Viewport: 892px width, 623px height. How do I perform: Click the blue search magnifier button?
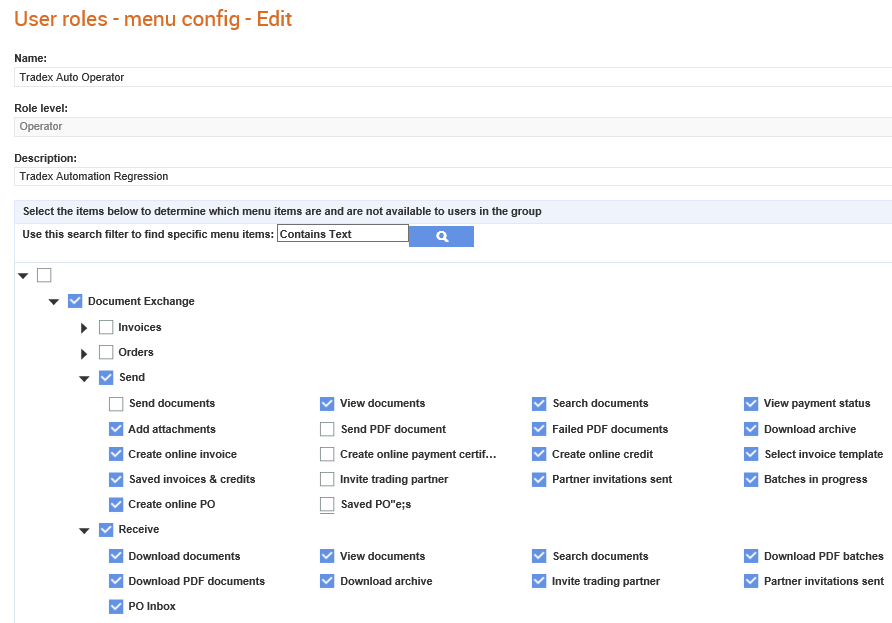tap(441, 236)
